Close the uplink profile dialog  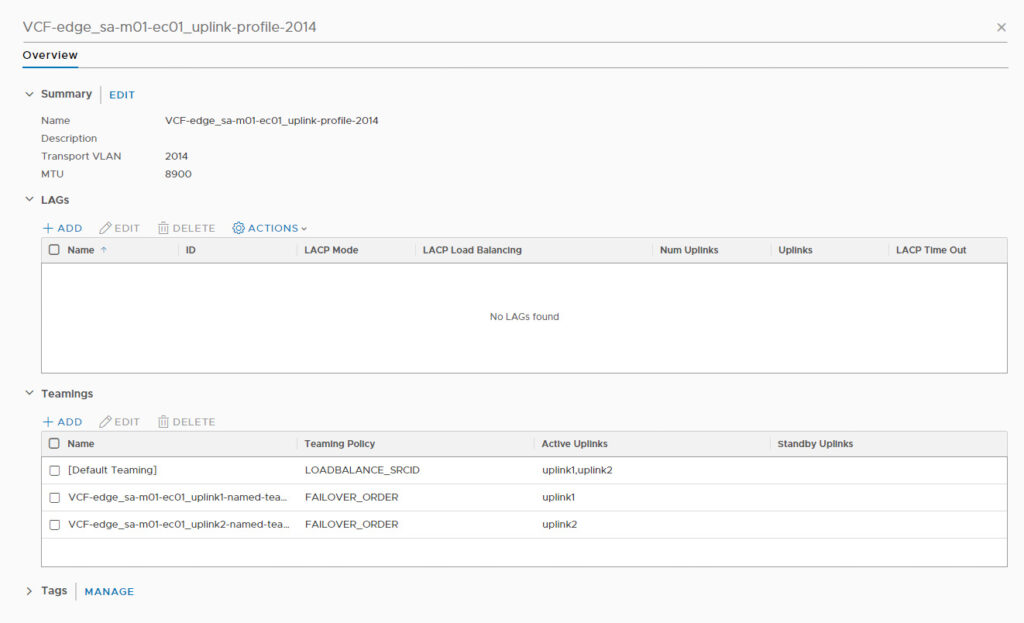pyautogui.click(x=1001, y=27)
